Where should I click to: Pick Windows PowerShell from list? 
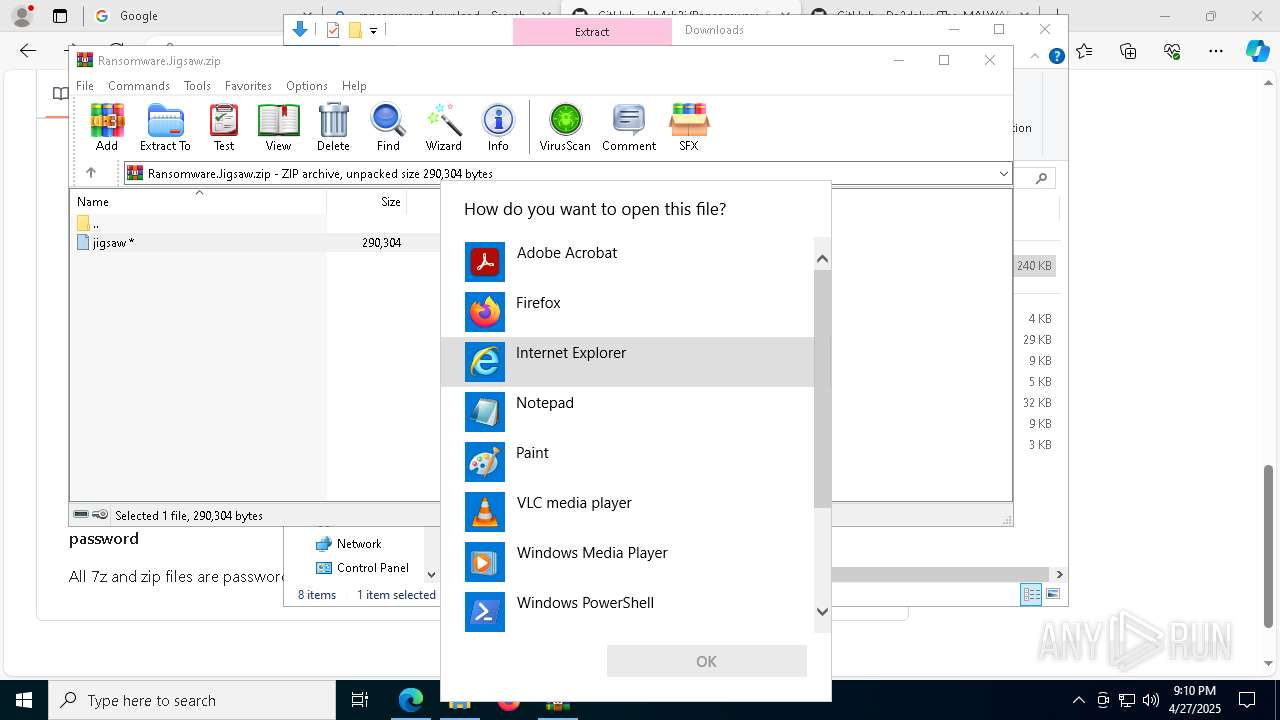pos(628,612)
